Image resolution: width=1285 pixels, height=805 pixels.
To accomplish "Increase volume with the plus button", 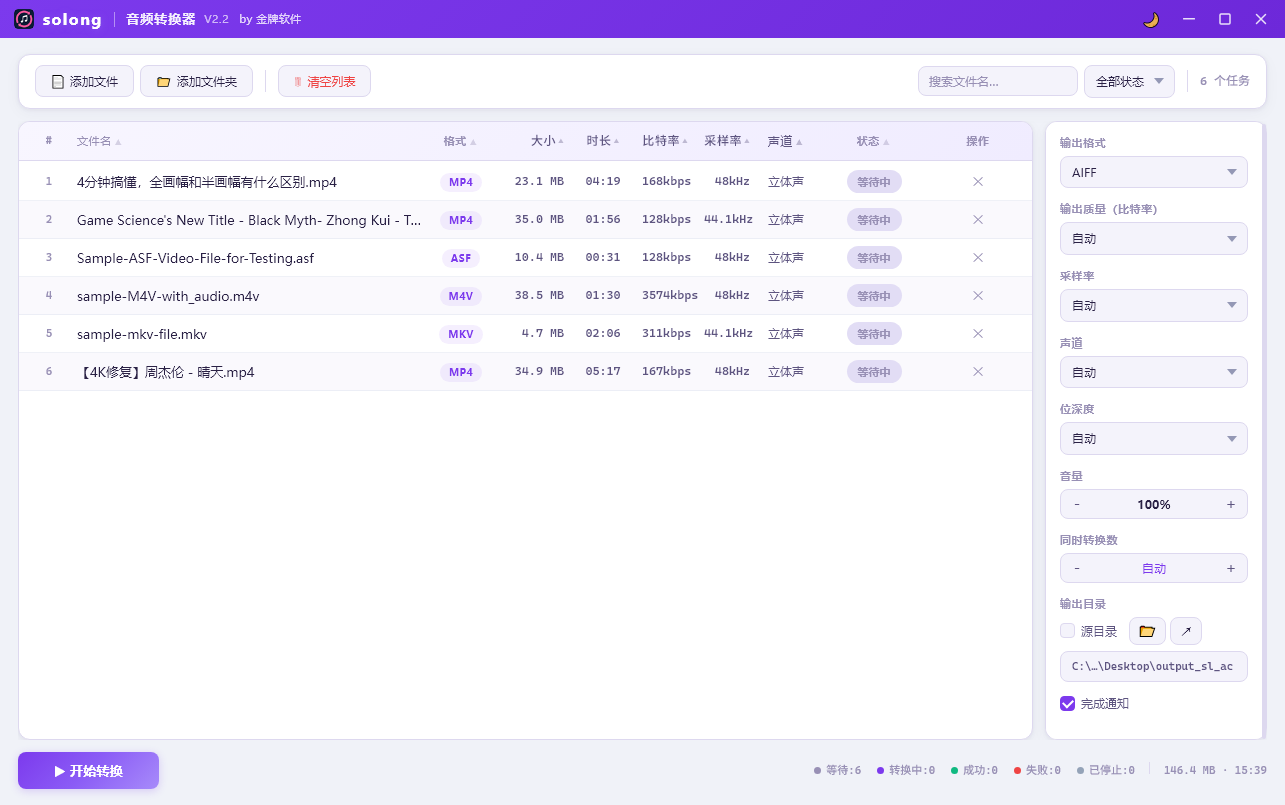I will (x=1230, y=504).
